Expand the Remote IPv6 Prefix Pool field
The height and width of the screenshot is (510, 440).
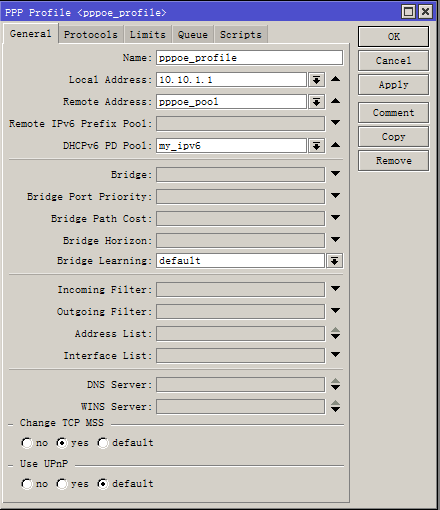coord(336,123)
